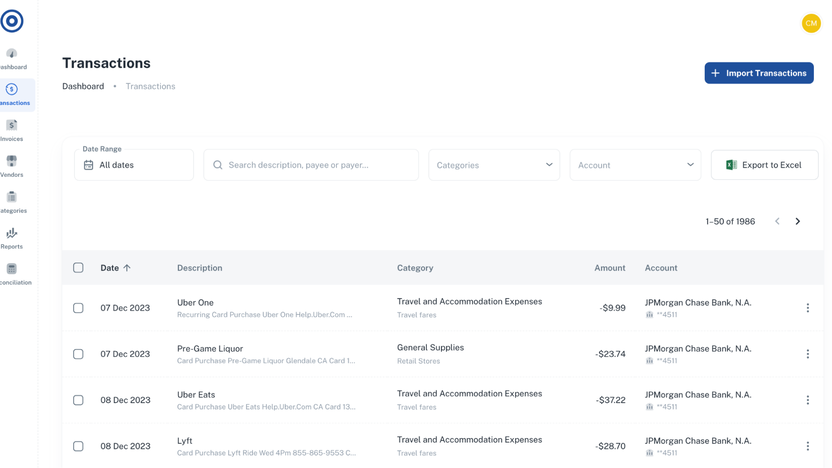The image size is (832, 468).
Task: Click the -$37.22 amount cell
Action: pos(610,400)
